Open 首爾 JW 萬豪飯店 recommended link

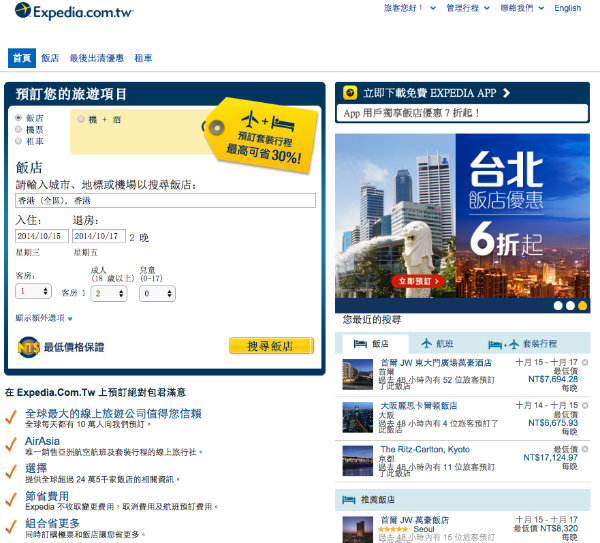[415, 520]
